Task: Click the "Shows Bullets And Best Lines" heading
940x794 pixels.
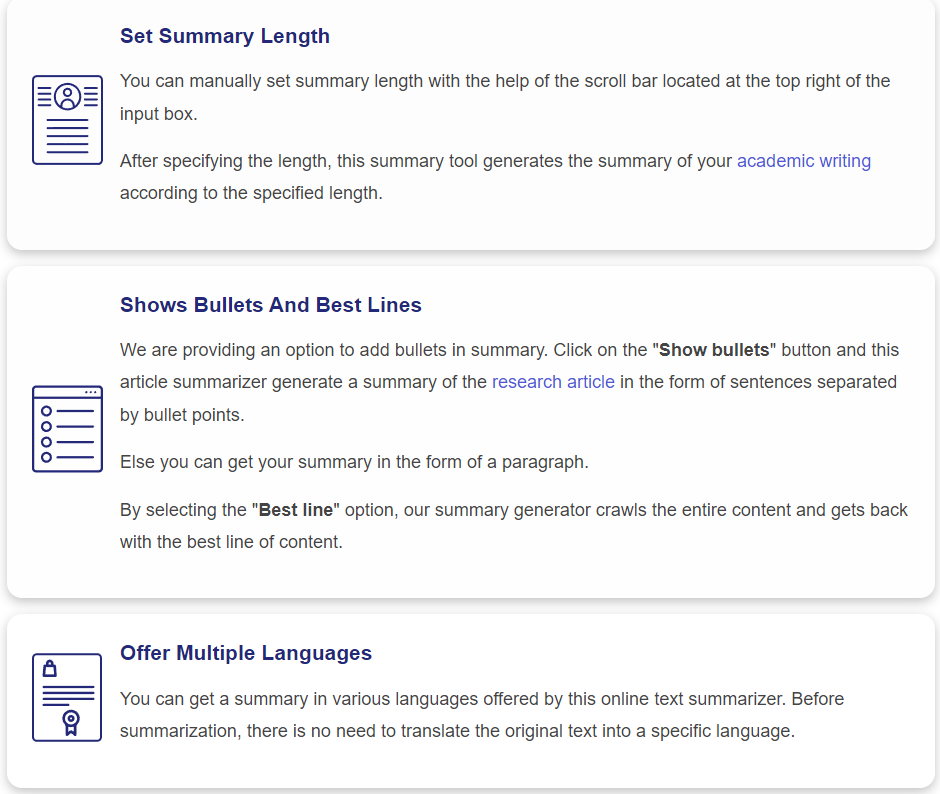Action: point(270,305)
